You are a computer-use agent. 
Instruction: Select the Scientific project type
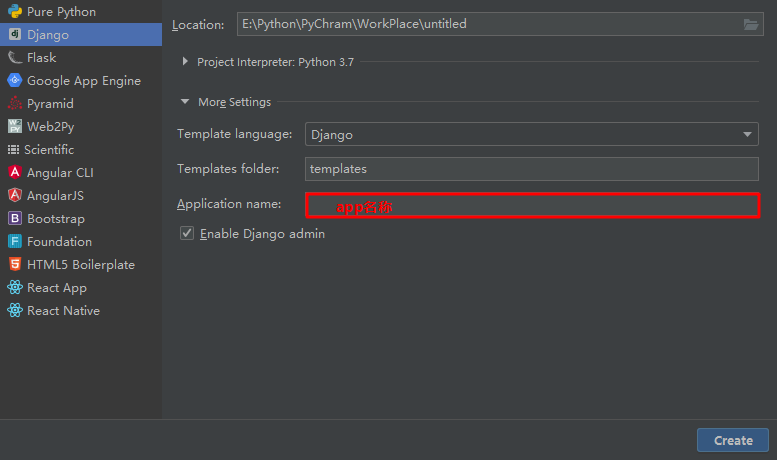81,149
